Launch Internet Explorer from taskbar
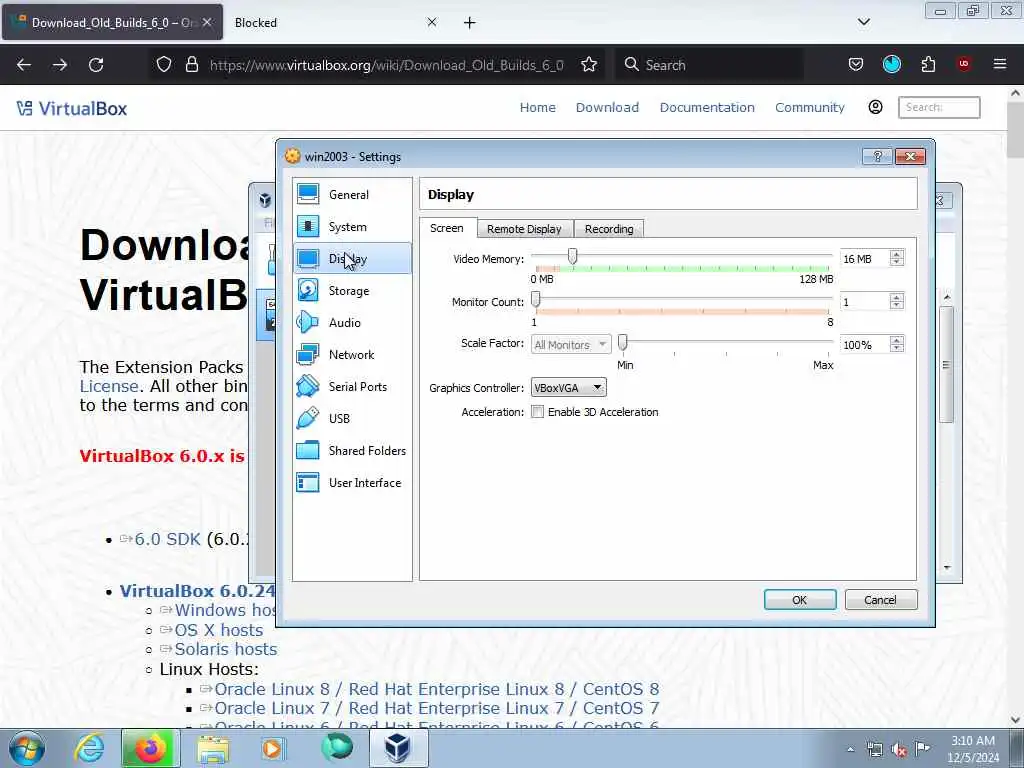This screenshot has width=1024, height=768. click(x=89, y=748)
